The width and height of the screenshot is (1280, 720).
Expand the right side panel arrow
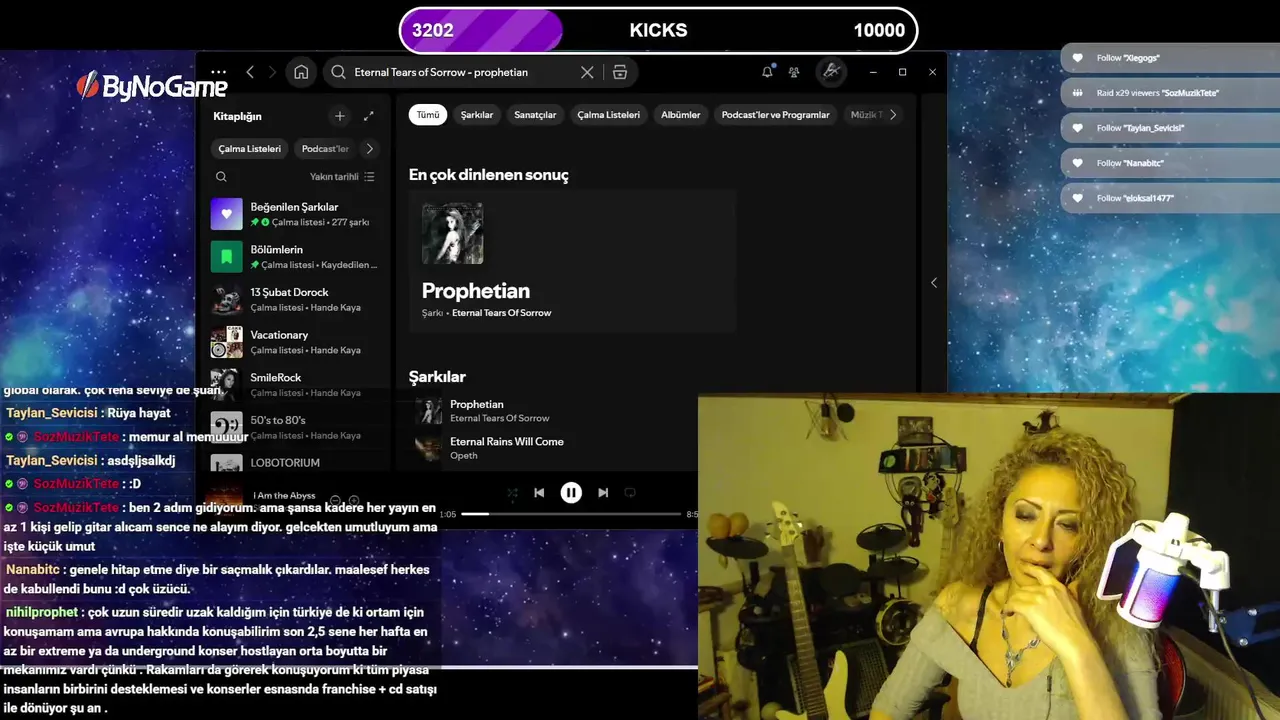pos(934,283)
